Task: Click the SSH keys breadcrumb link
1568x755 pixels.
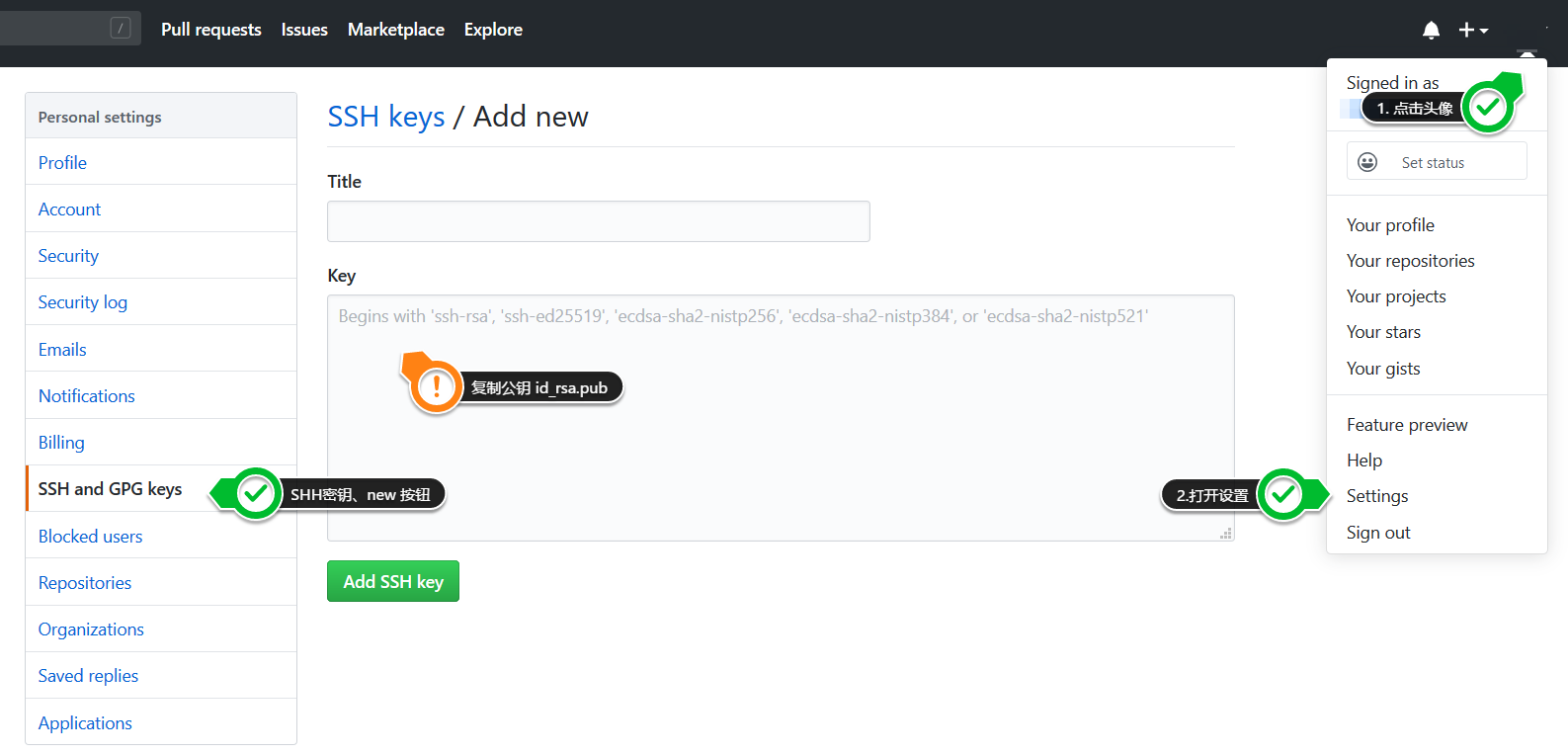Action: tap(386, 117)
